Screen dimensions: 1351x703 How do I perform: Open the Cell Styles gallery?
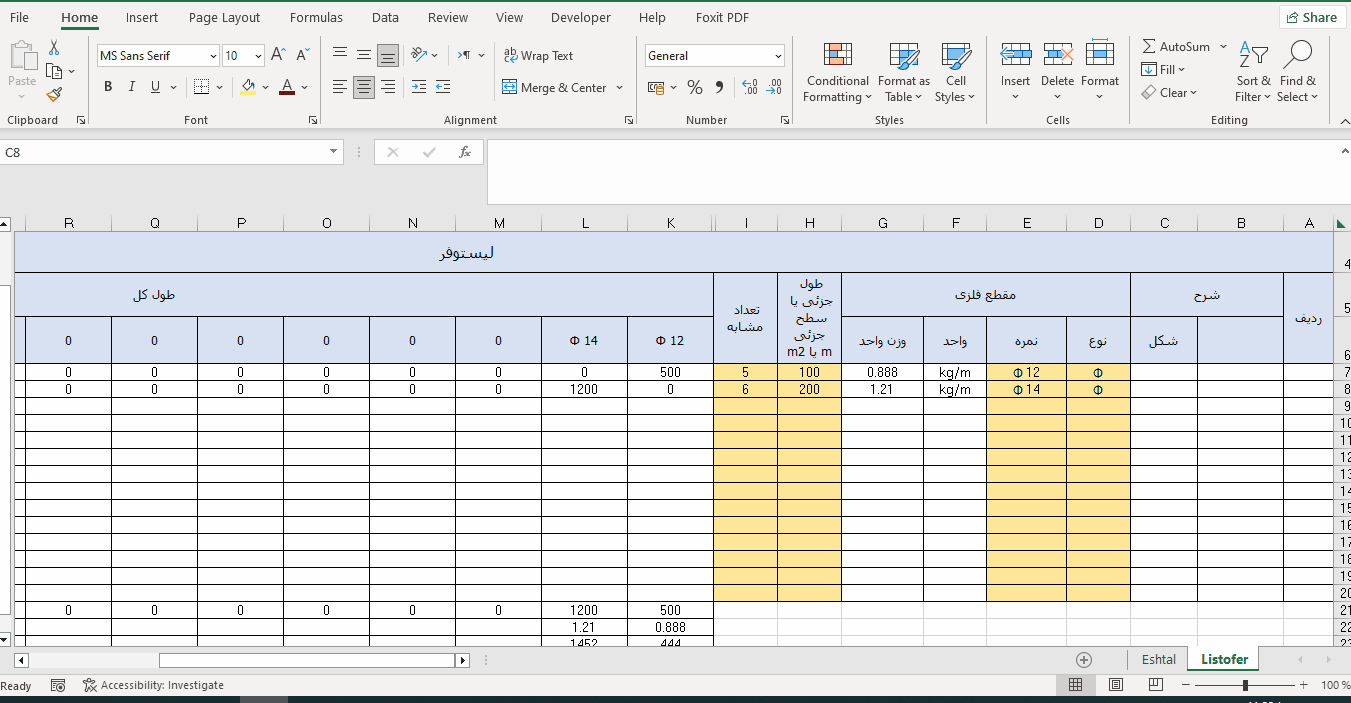click(956, 73)
